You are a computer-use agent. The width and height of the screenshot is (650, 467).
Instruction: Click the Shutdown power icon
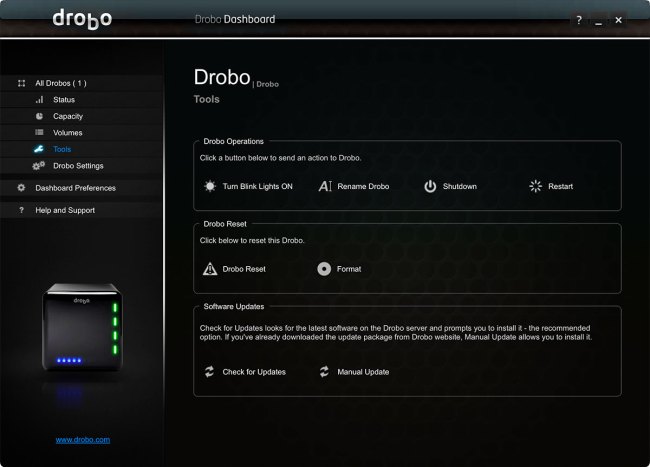coord(430,186)
